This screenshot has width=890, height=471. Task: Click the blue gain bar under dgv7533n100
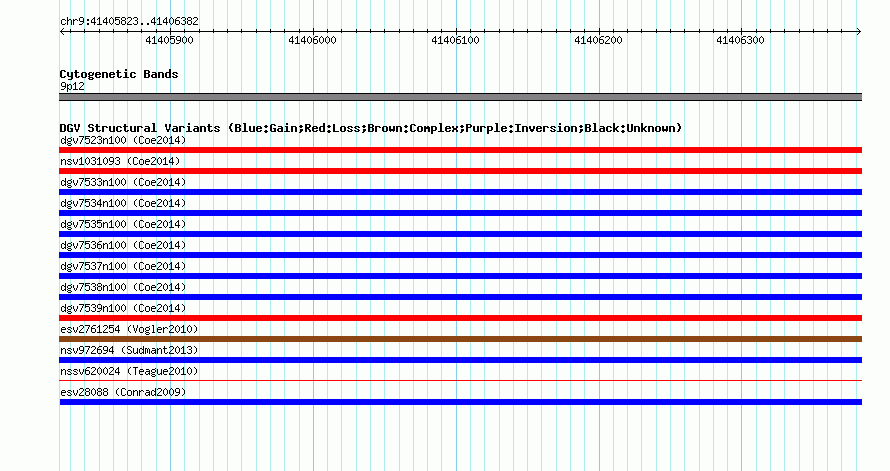pos(460,192)
